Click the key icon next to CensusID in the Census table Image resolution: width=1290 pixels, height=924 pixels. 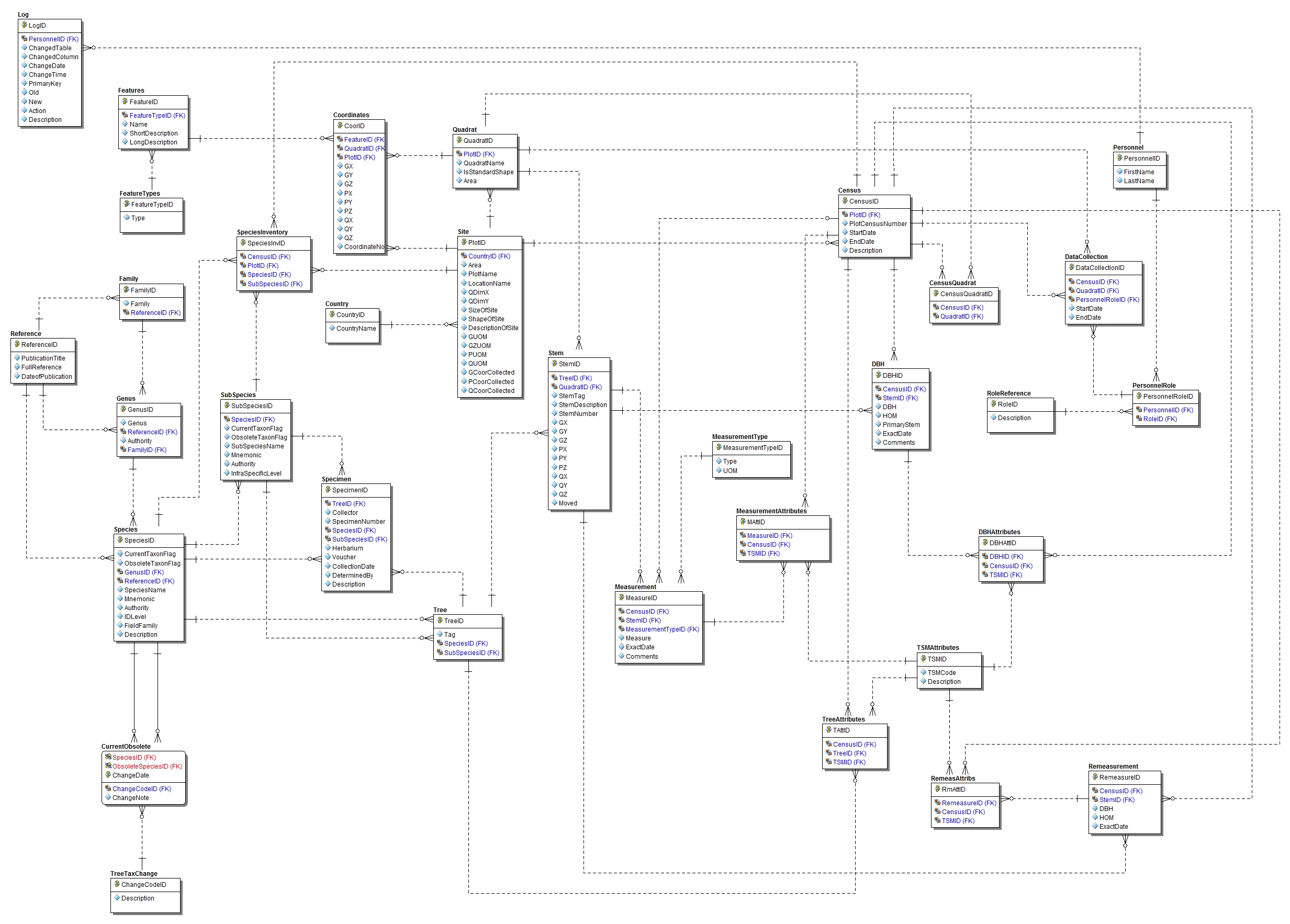845,201
